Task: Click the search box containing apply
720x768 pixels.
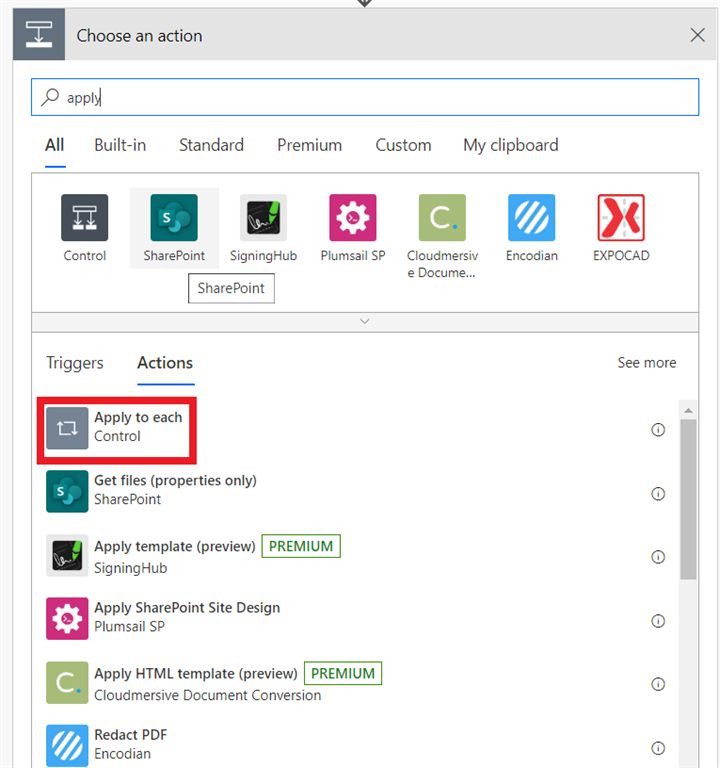Action: (x=365, y=97)
